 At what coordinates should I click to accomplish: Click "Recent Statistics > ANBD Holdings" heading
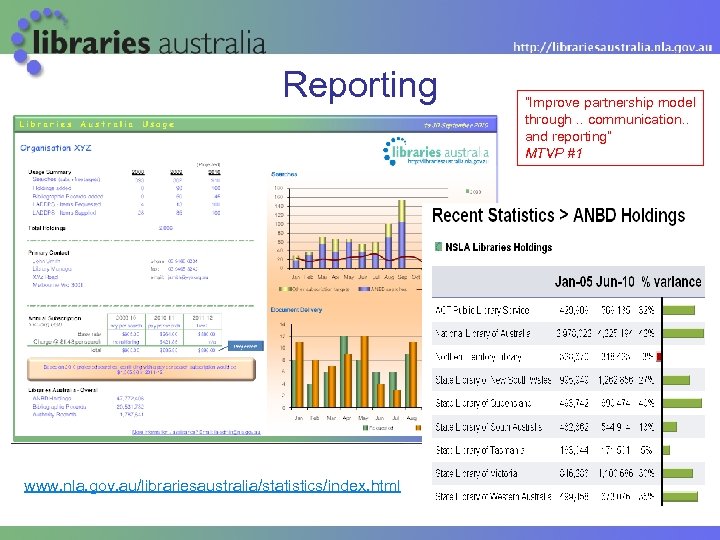558,215
